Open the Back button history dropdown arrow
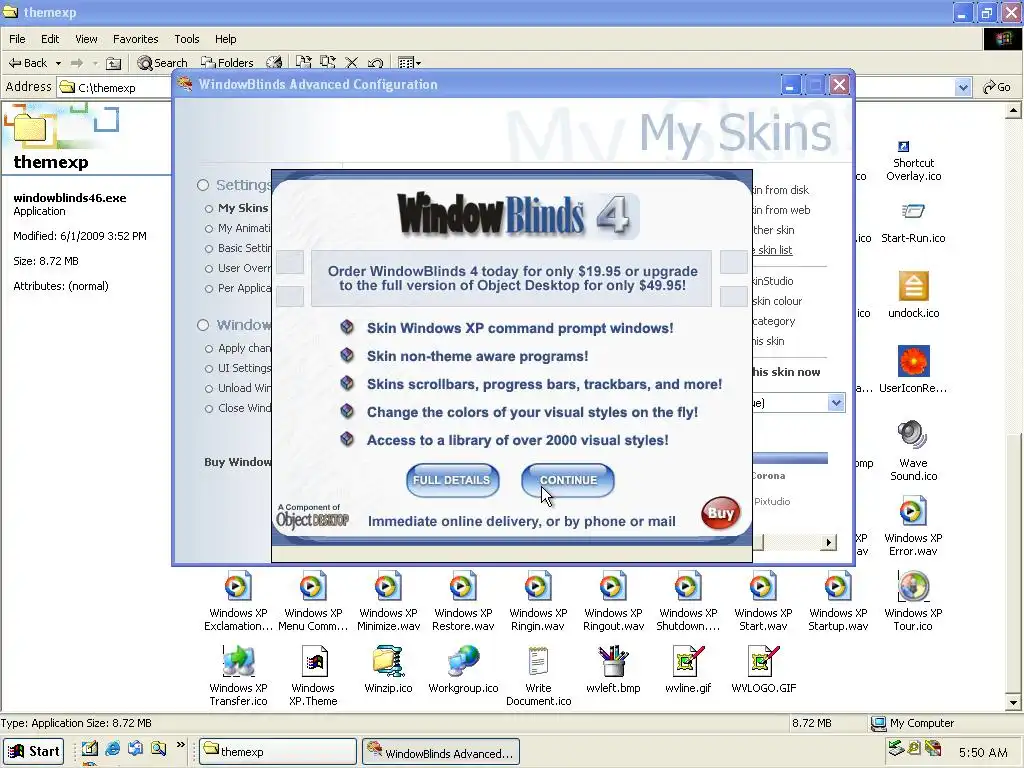The image size is (1024, 768). click(58, 63)
